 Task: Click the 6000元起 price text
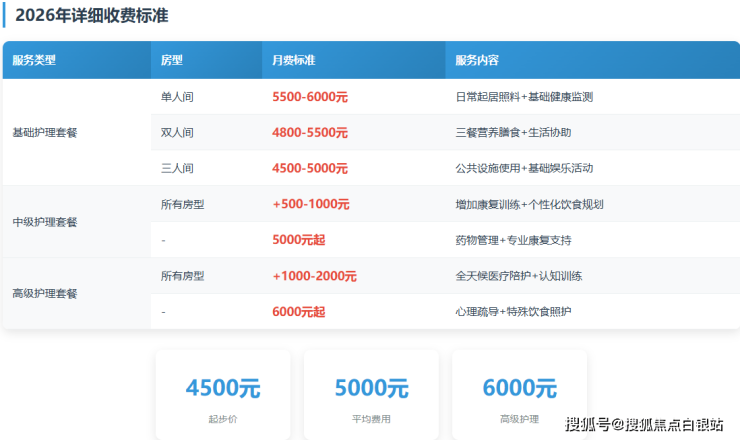pos(299,312)
